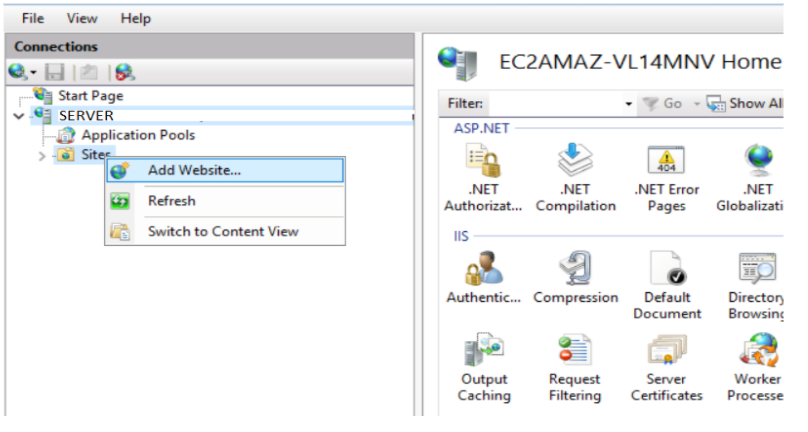
Task: Click the IIS group header
Action: 461,236
